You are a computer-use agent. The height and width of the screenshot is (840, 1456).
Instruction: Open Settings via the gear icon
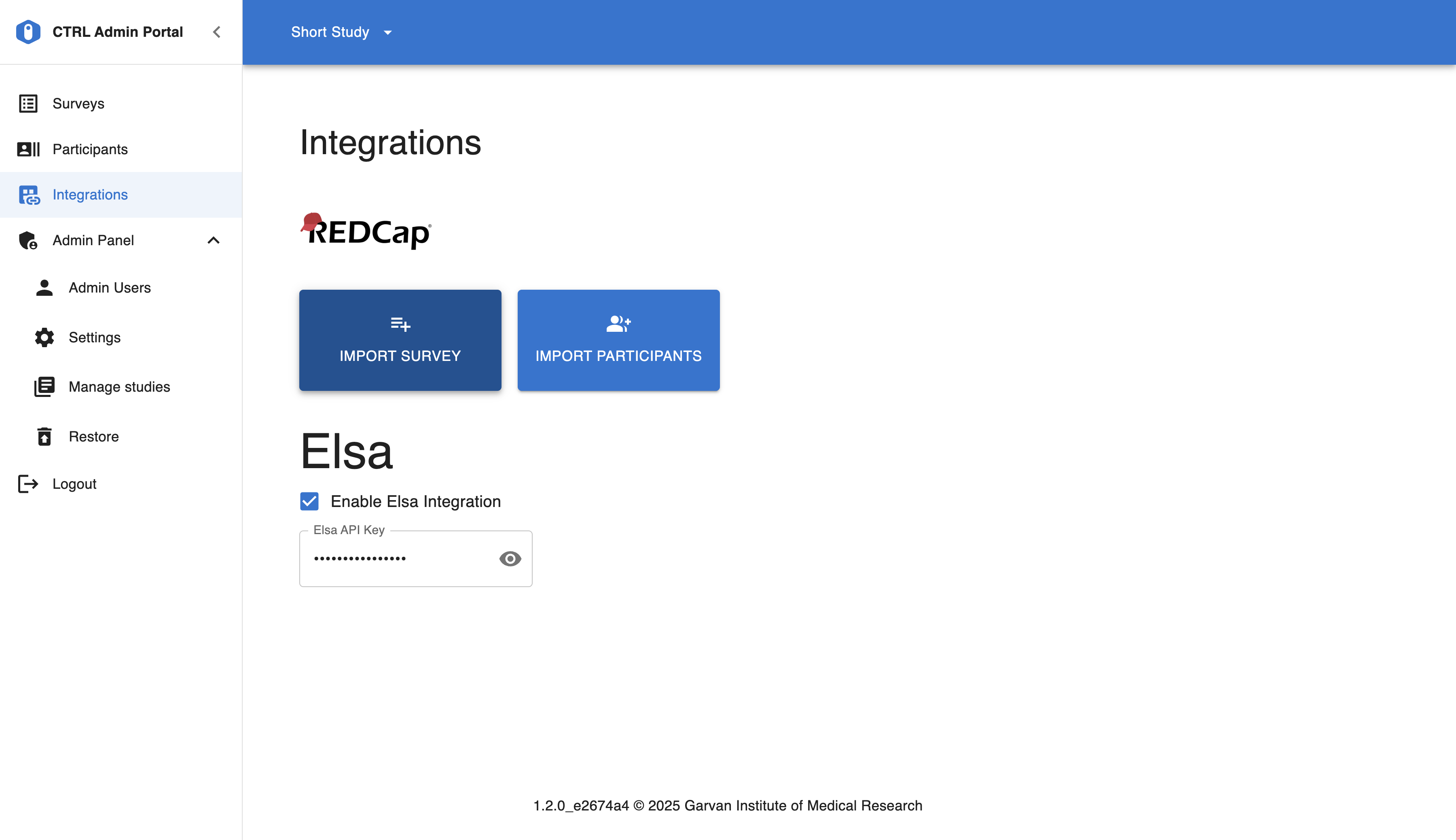(44, 337)
